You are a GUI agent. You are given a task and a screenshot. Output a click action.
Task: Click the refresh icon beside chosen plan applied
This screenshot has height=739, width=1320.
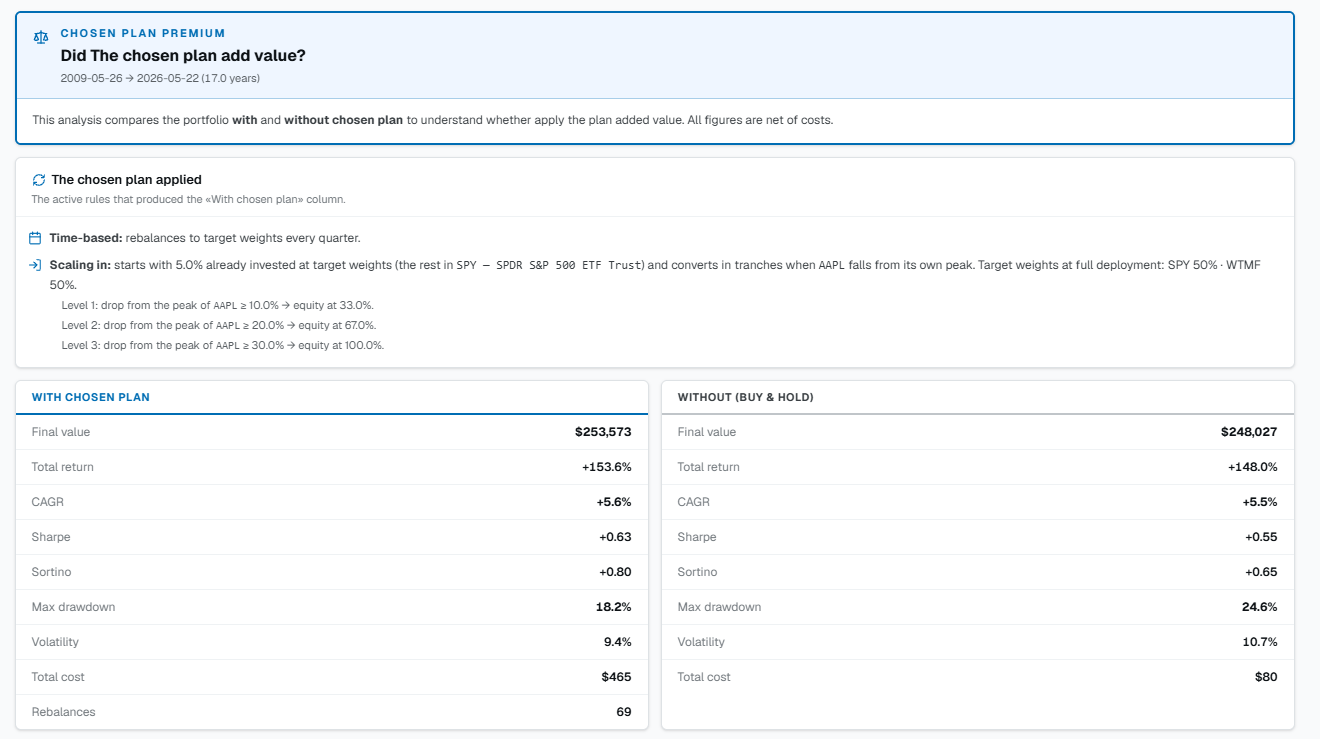39,180
